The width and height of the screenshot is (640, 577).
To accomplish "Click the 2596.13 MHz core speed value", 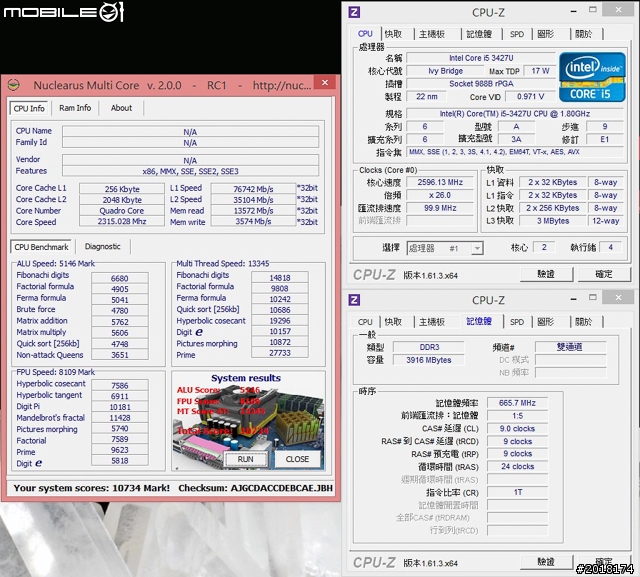I will coord(440,182).
